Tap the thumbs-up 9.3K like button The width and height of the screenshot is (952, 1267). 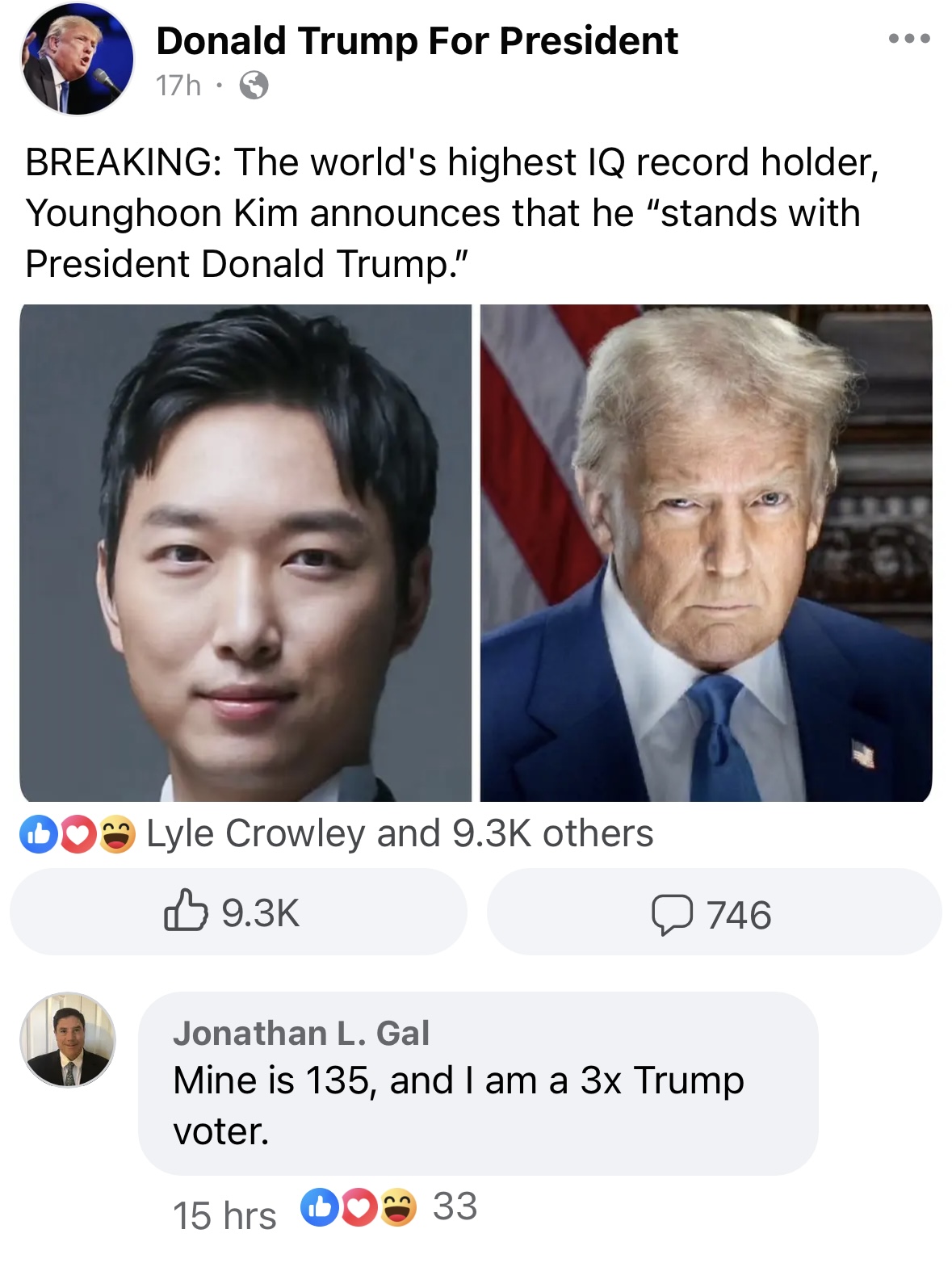point(238,912)
